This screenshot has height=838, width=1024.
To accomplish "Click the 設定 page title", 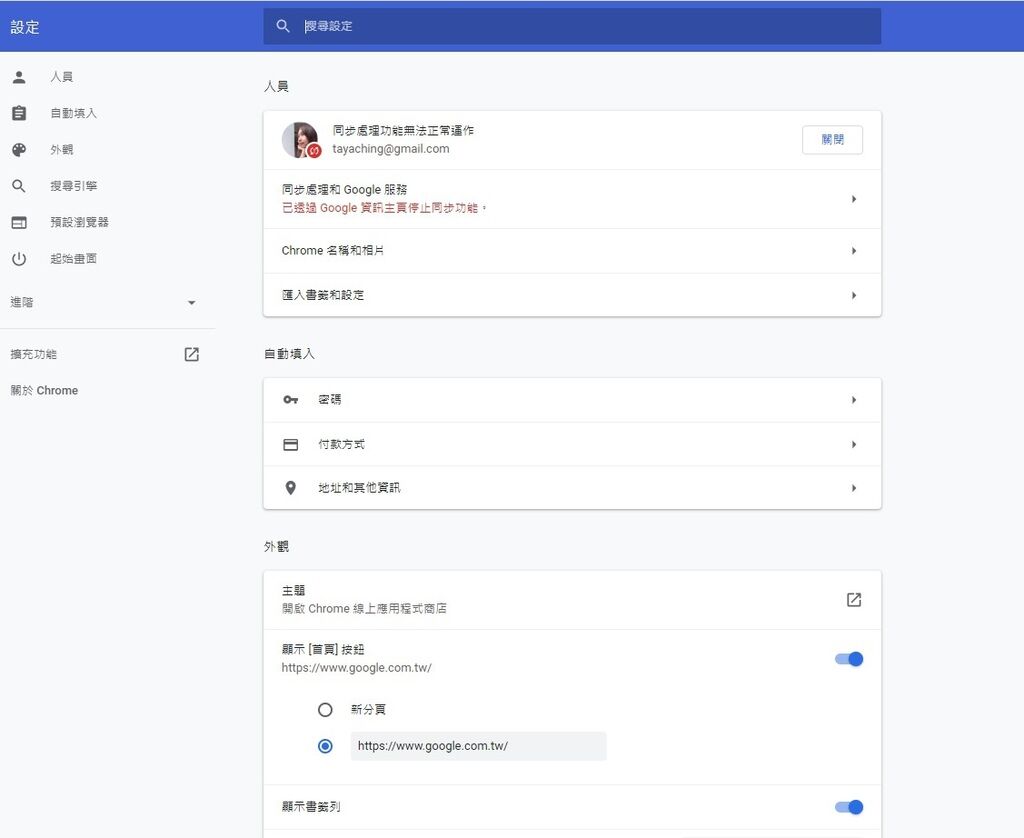I will coord(25,27).
